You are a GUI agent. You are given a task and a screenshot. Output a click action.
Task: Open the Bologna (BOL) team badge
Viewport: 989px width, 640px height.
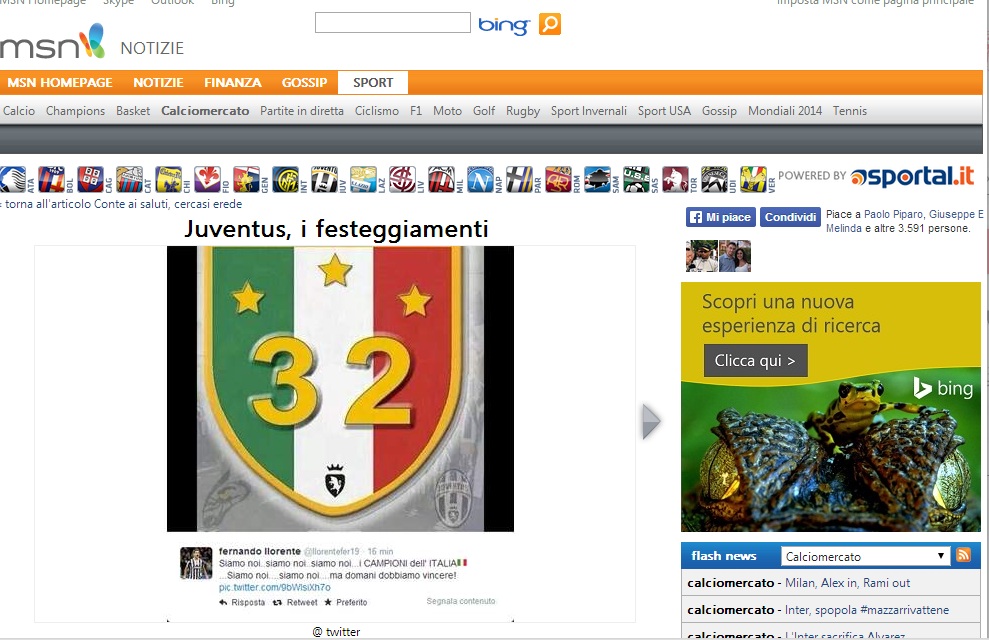coord(51,180)
